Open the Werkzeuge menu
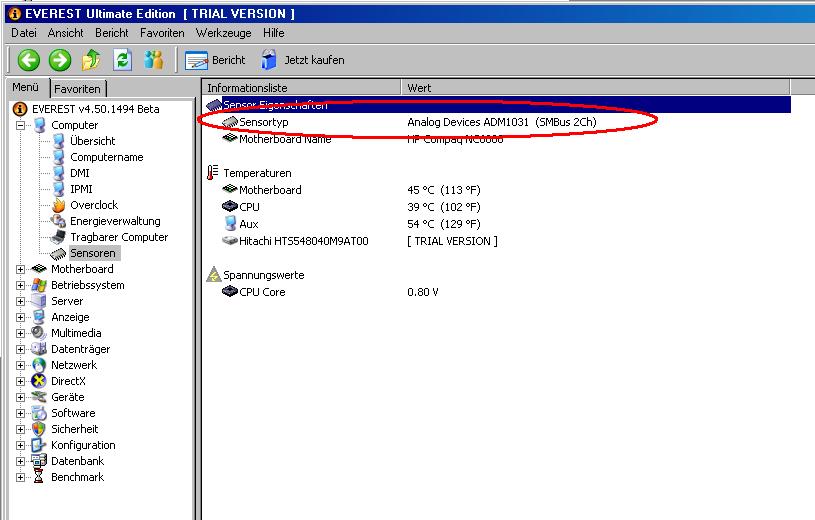 point(224,33)
